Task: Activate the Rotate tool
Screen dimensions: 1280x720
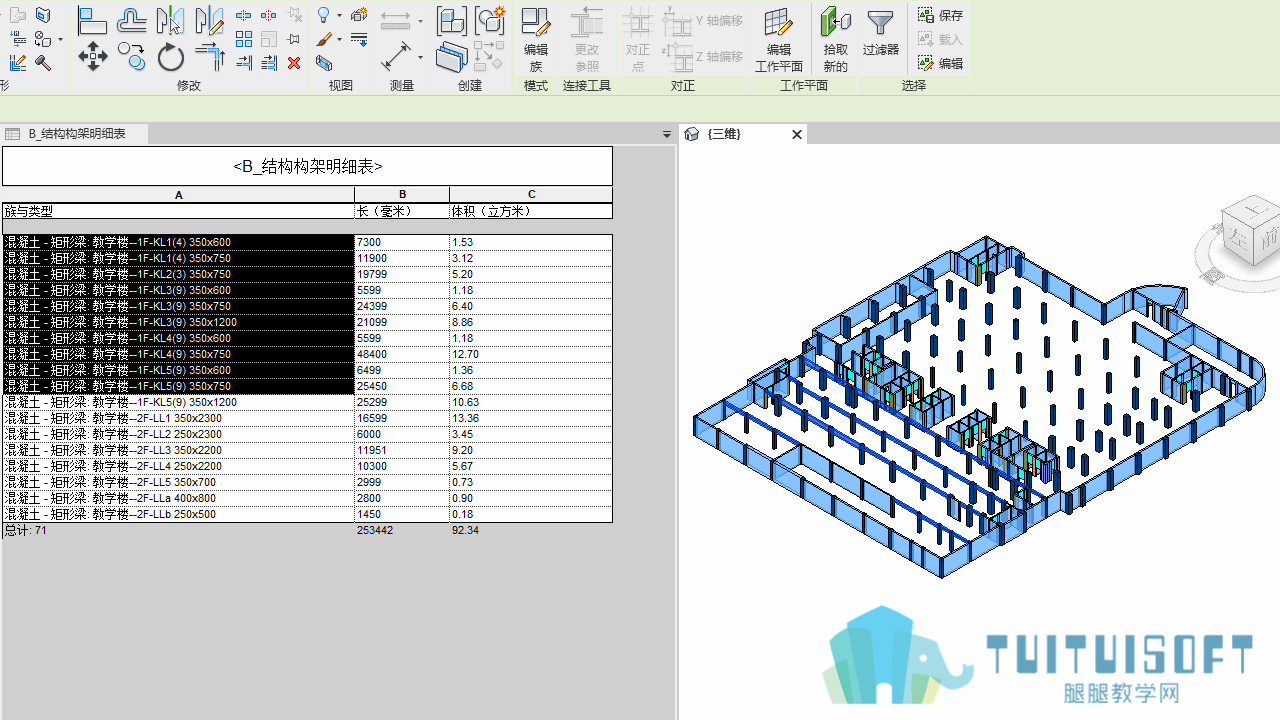Action: coord(171,57)
